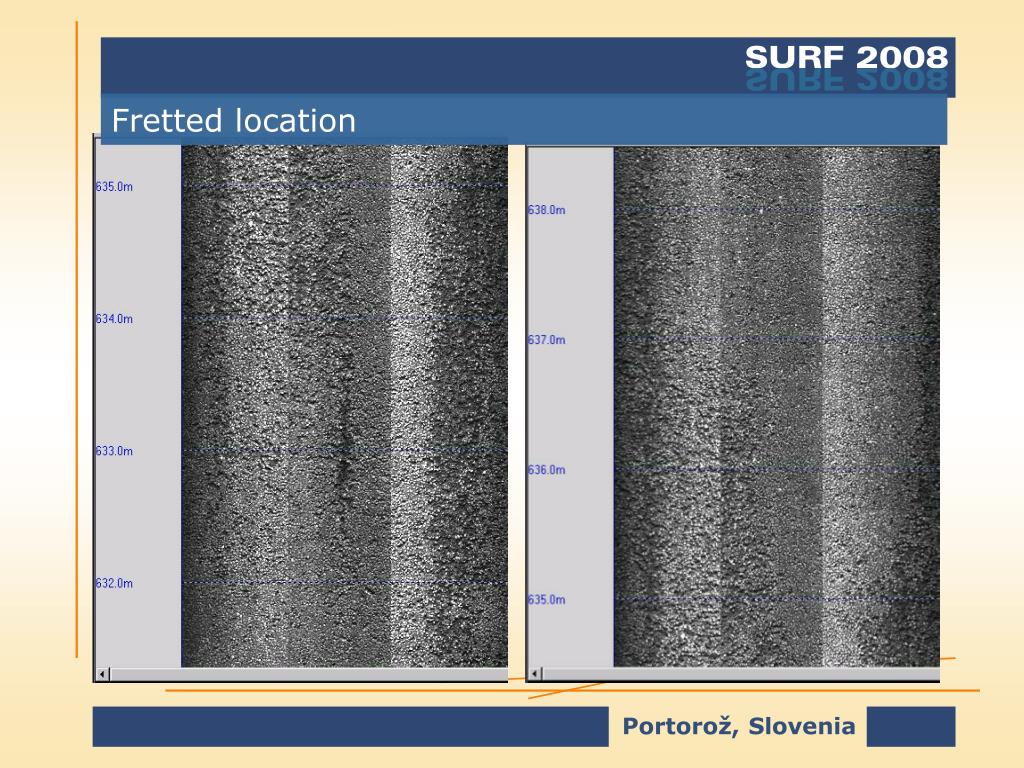This screenshot has height=768, width=1024.
Task: Click the Fretted location slide title
Action: [x=234, y=121]
